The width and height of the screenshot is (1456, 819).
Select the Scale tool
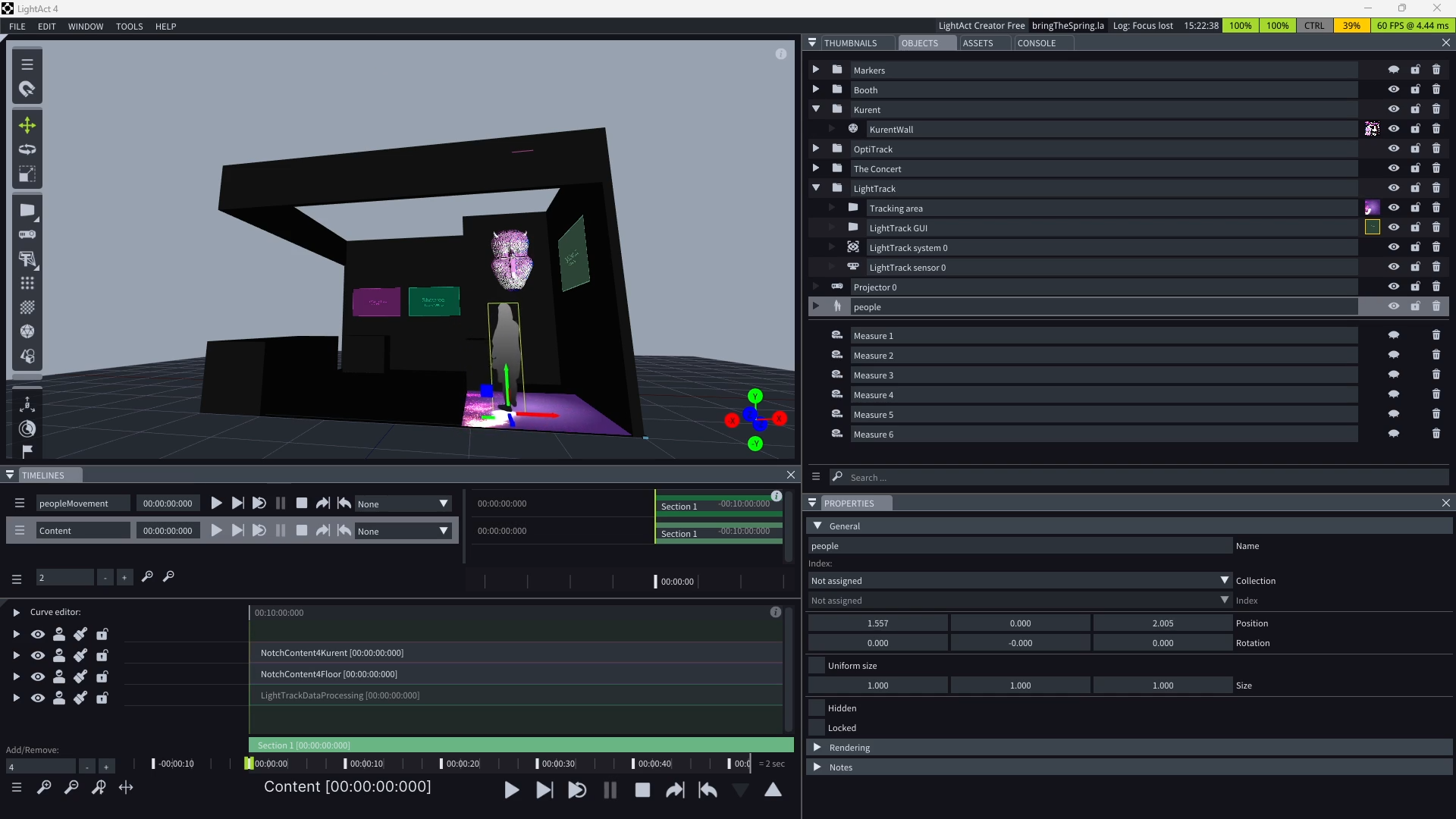[x=27, y=174]
